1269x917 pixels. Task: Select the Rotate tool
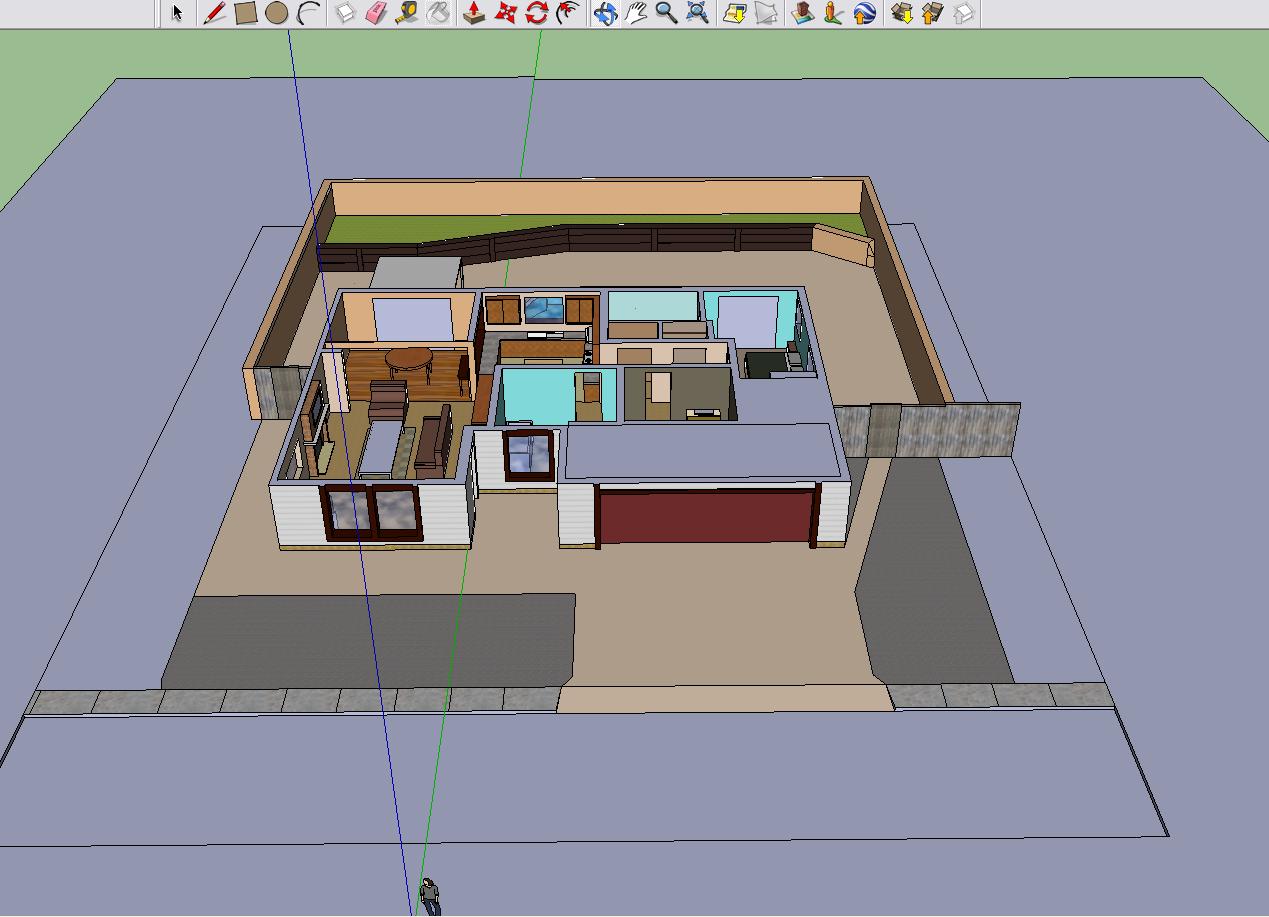point(537,13)
